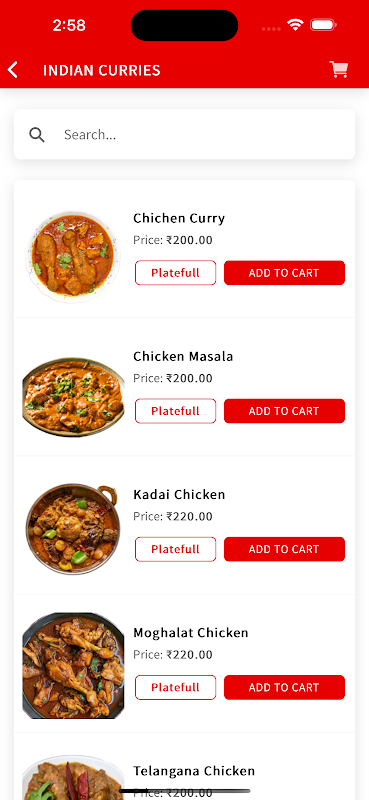Click the magnifier search icon

click(x=37, y=135)
